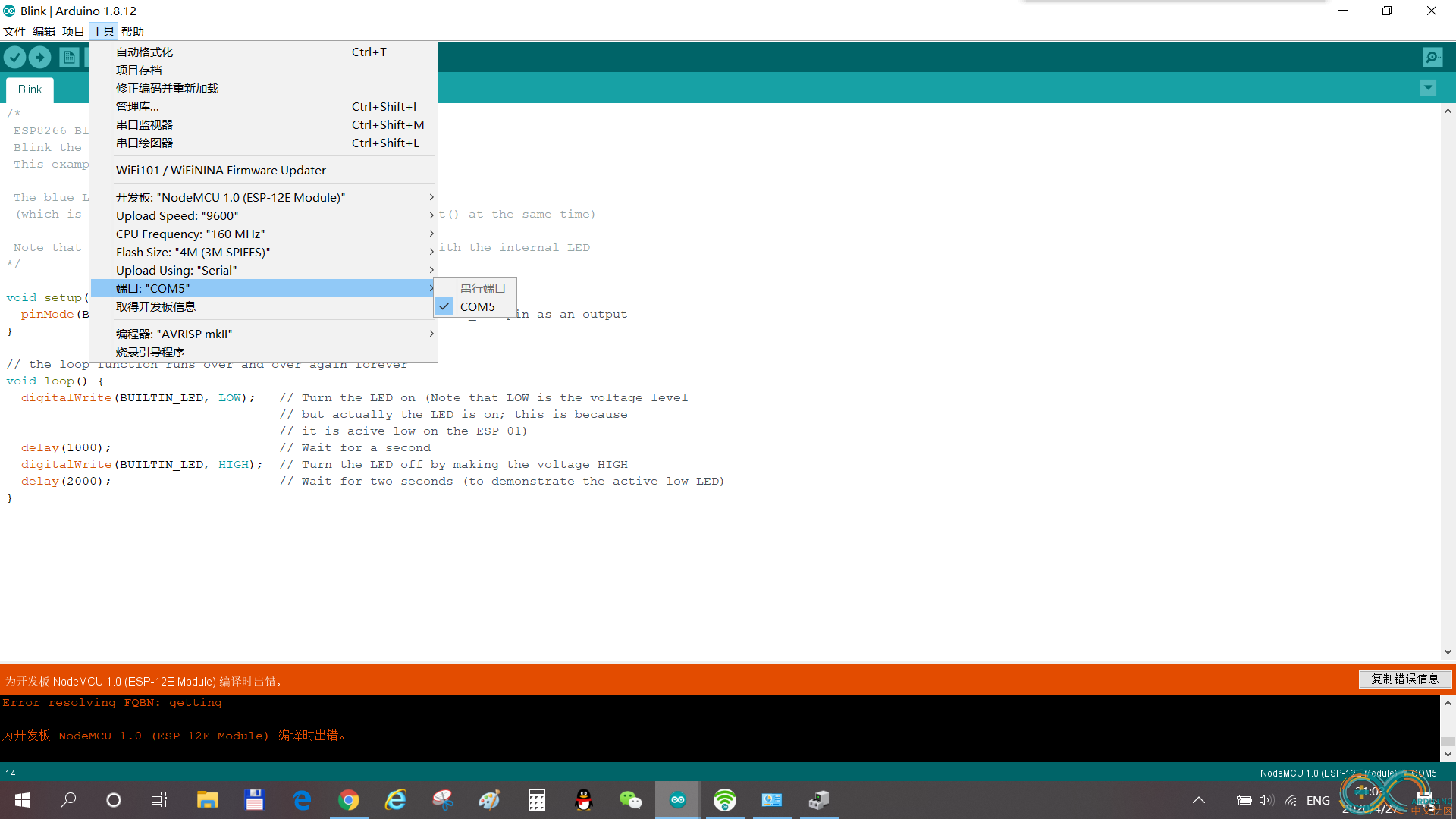This screenshot has height=819, width=1456.
Task: Click the orange 编译时出错 status message
Action: tap(143, 681)
